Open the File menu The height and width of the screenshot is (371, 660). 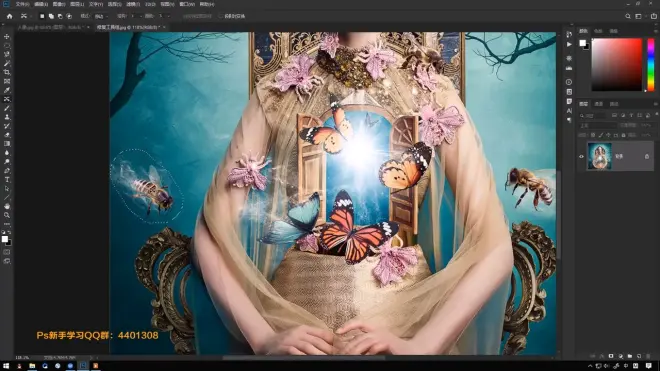click(x=22, y=4)
